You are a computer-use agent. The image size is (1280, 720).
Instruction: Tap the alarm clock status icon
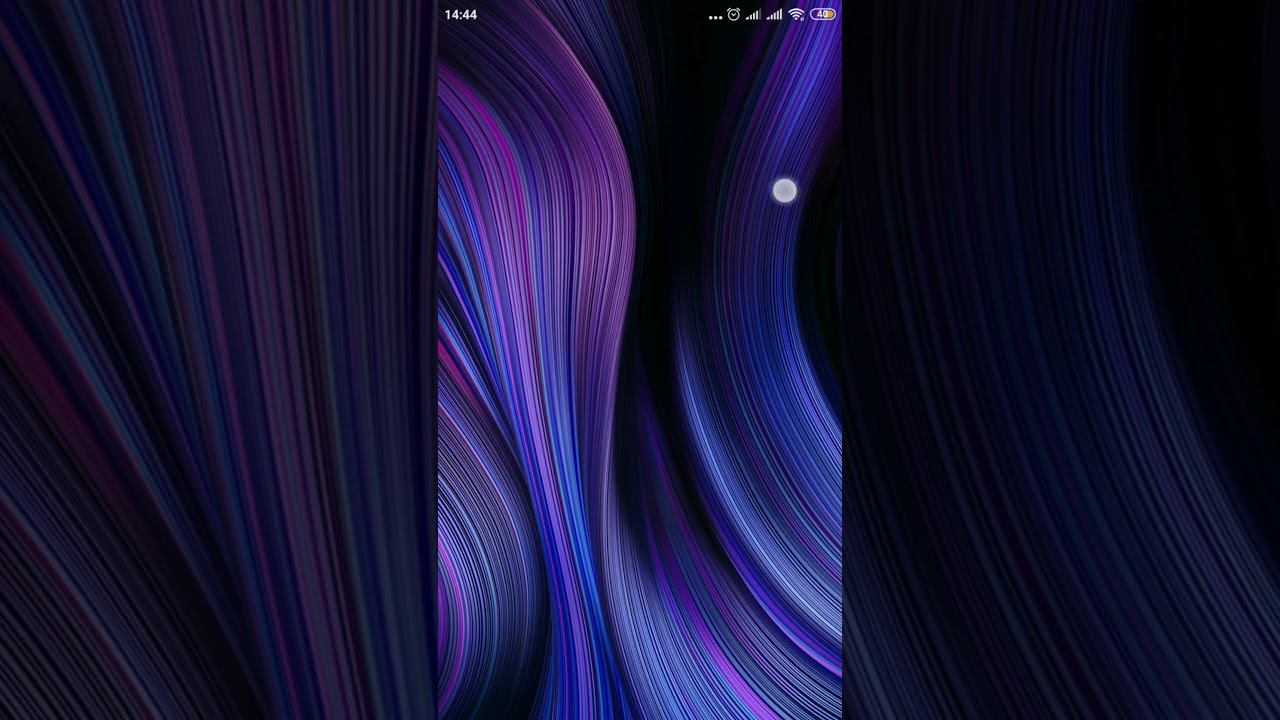(x=733, y=14)
